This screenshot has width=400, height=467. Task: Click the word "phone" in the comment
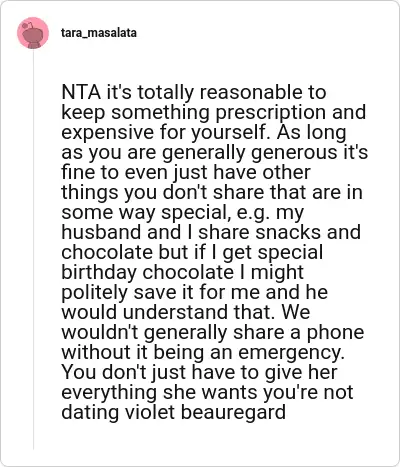pos(335,333)
